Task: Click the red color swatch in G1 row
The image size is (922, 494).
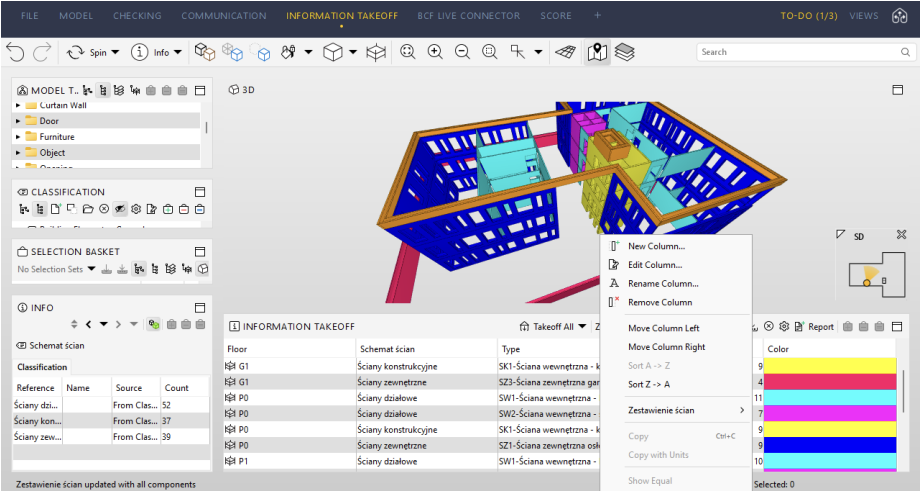Action: pos(830,382)
